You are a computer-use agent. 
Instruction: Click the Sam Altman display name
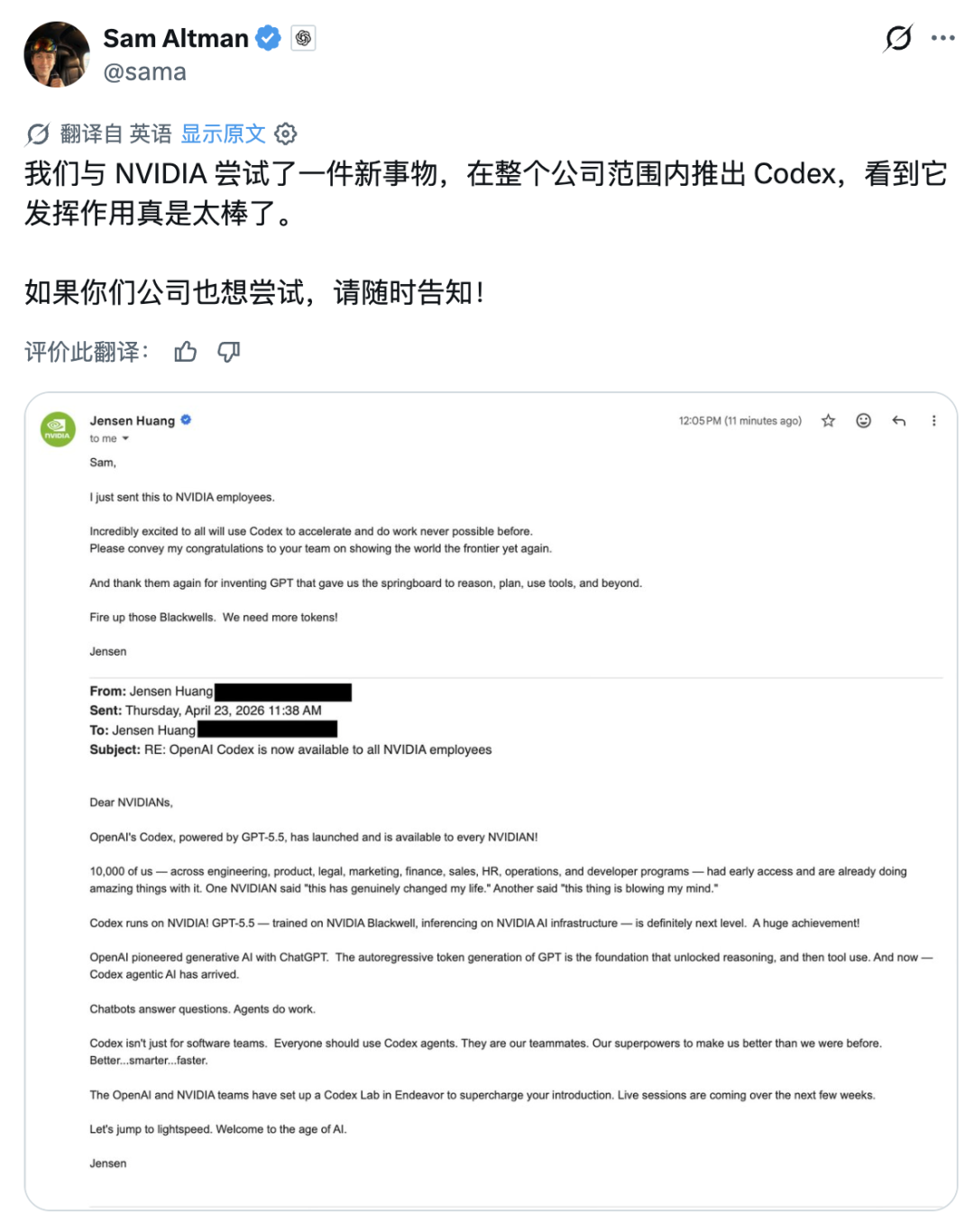pos(176,38)
